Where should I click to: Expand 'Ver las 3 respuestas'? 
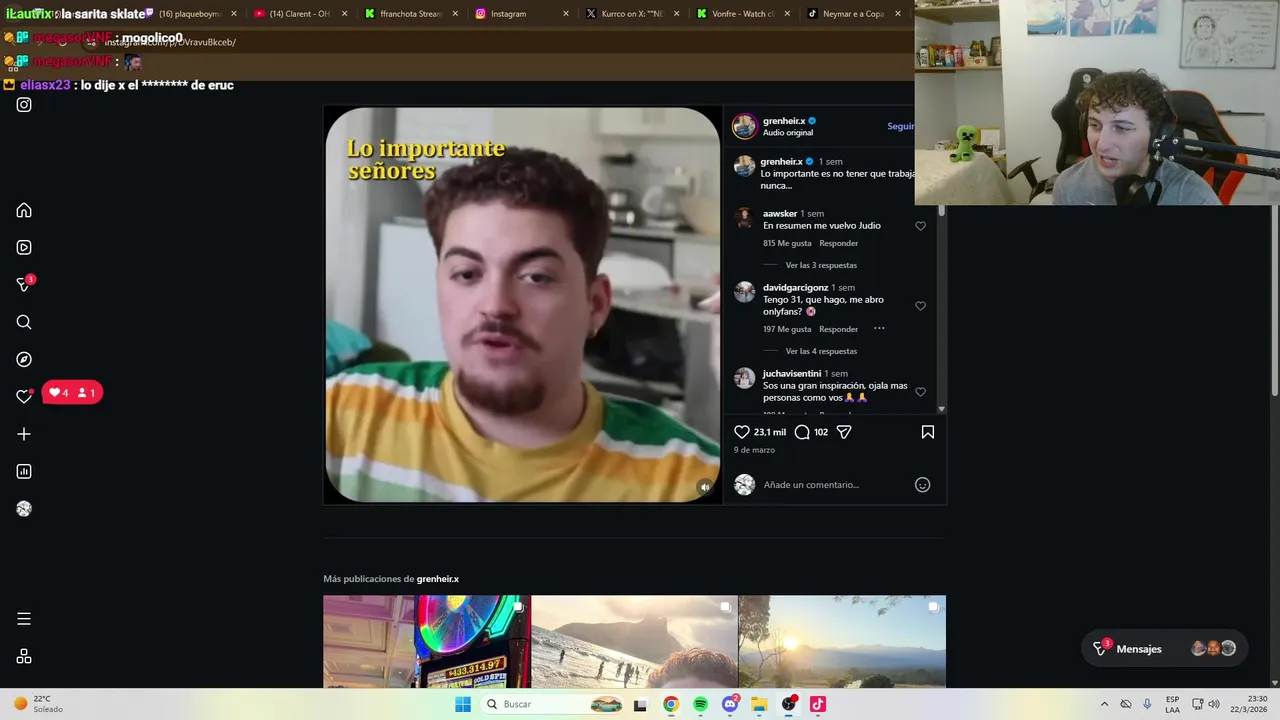pyautogui.click(x=821, y=265)
